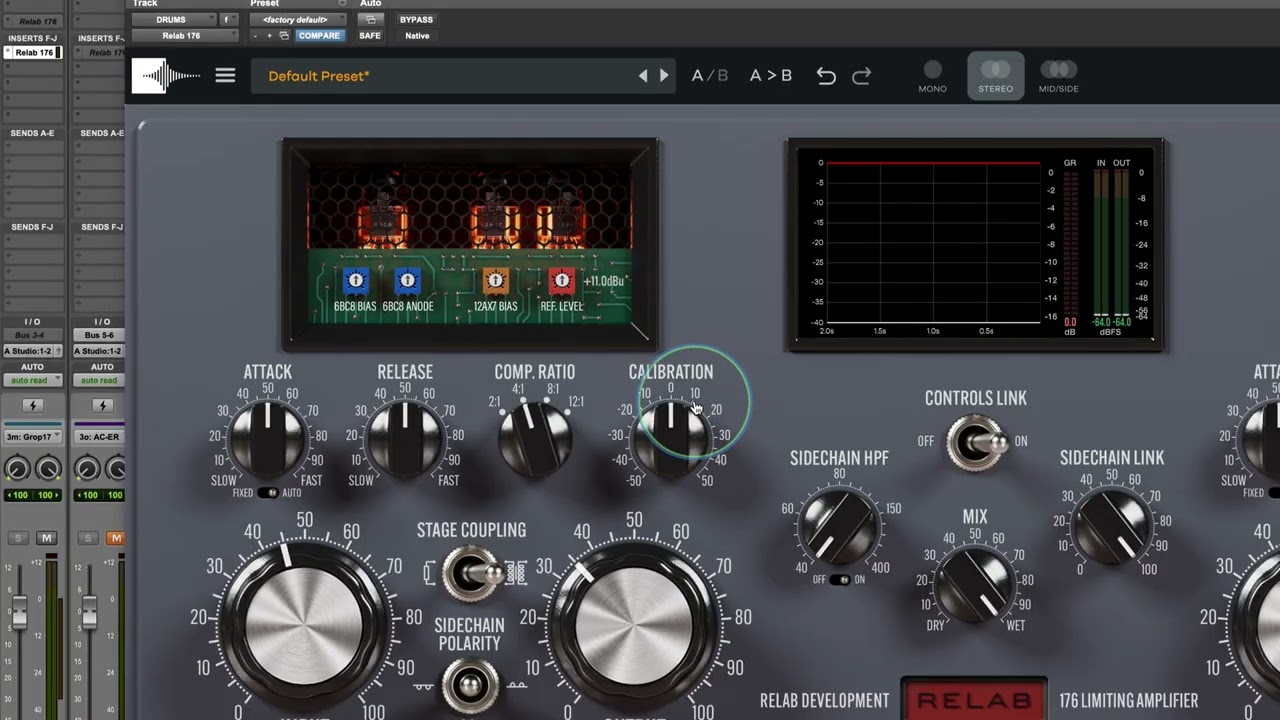Click the left pan knob on Grop17 track
The width and height of the screenshot is (1280, 720).
tap(17, 468)
